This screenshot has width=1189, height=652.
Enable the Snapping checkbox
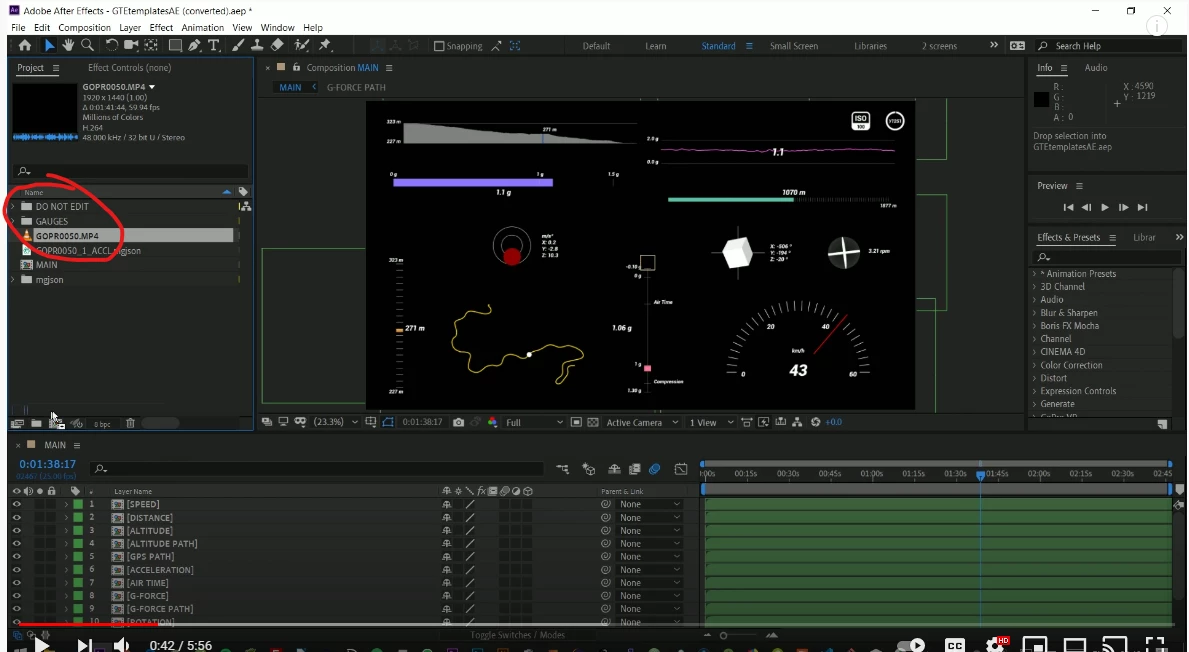point(438,46)
